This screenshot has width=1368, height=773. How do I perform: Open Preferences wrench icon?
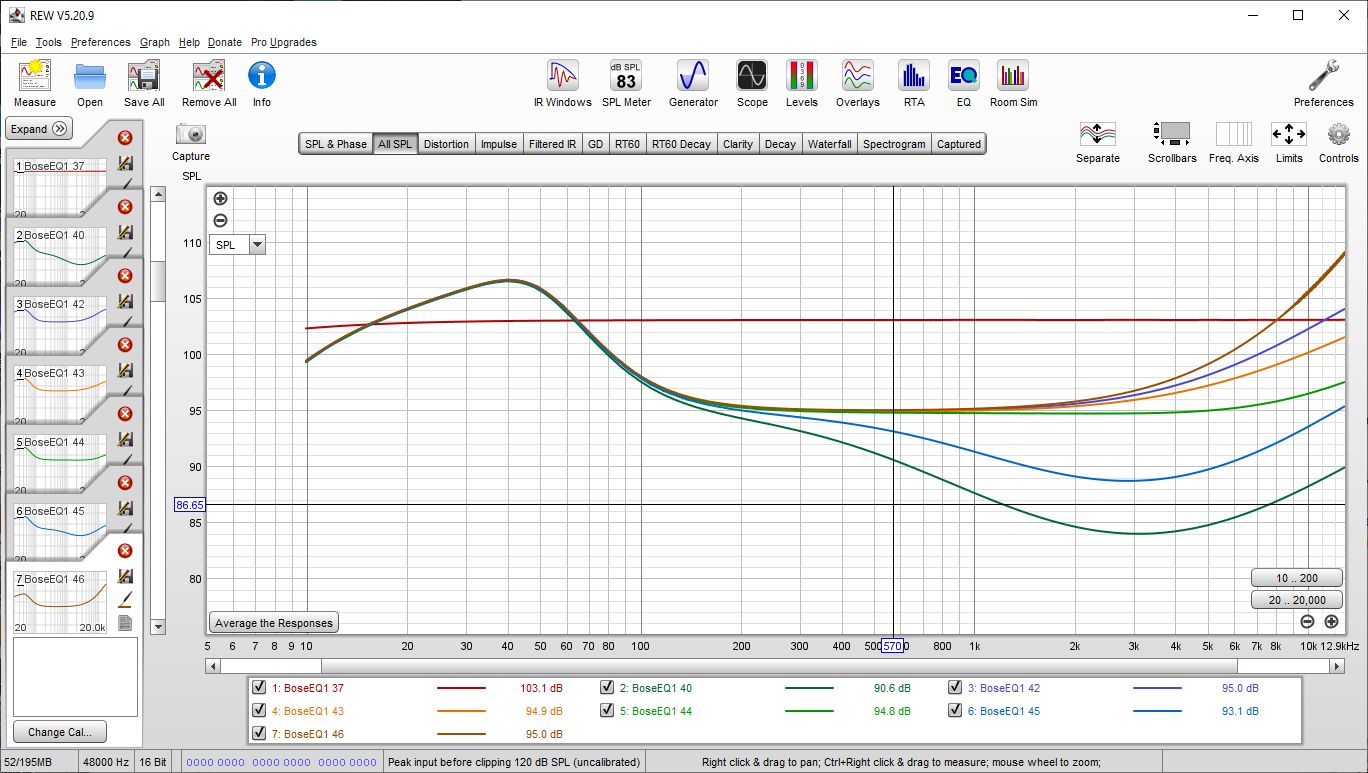pos(1324,76)
